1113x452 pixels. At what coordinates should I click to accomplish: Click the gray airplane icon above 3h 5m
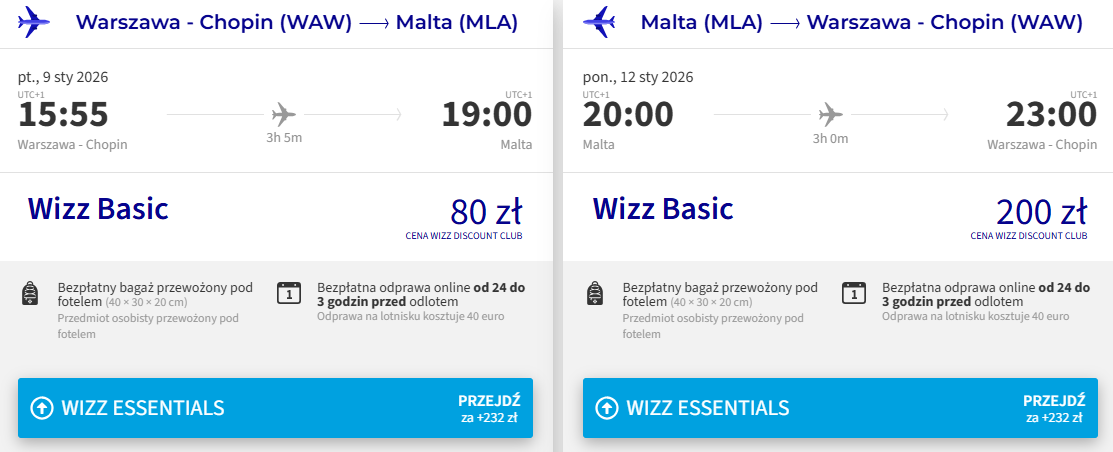[284, 112]
